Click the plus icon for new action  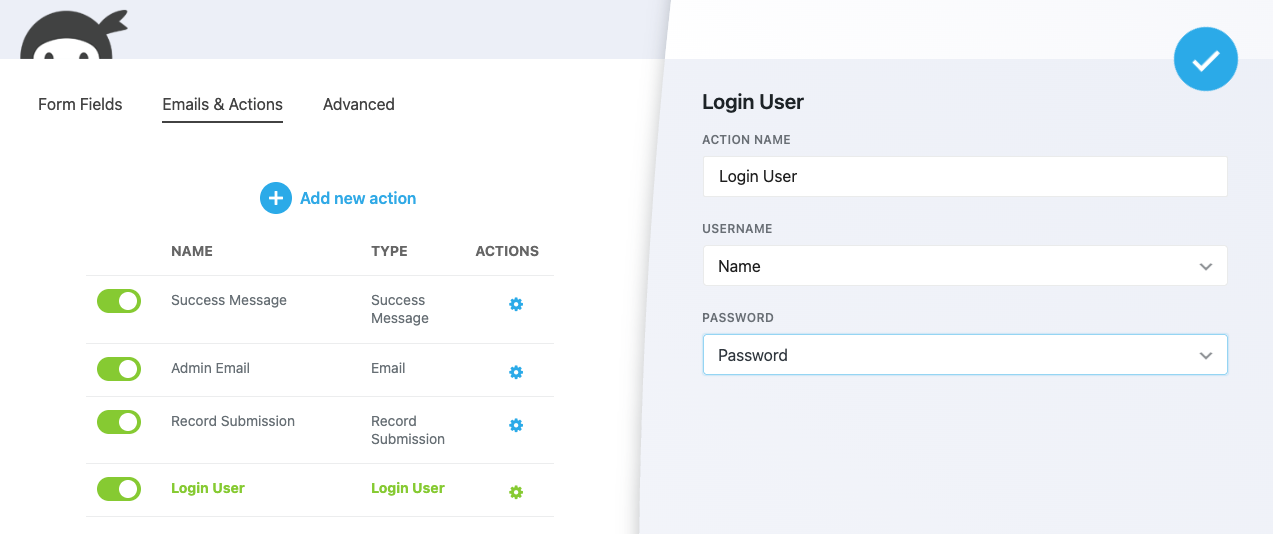[276, 198]
